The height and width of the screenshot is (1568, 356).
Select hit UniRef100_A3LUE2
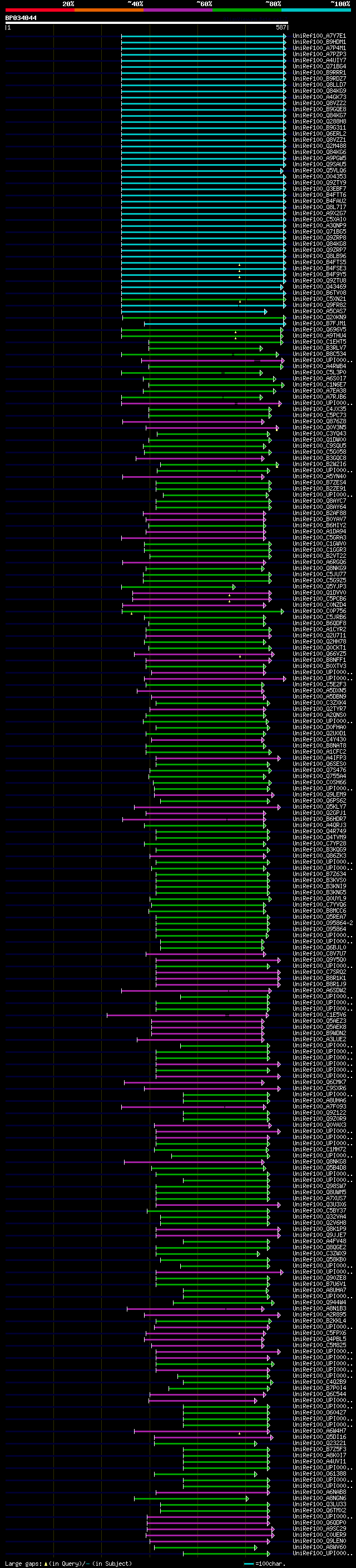(x=319, y=1040)
